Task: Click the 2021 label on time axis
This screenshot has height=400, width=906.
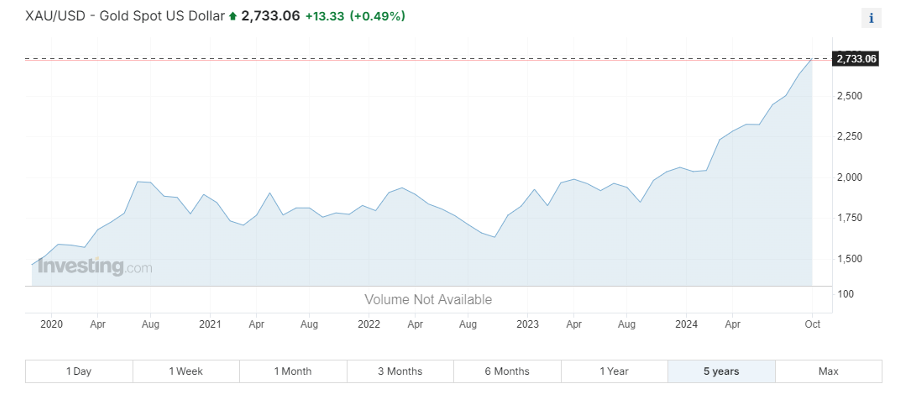Action: 210,324
